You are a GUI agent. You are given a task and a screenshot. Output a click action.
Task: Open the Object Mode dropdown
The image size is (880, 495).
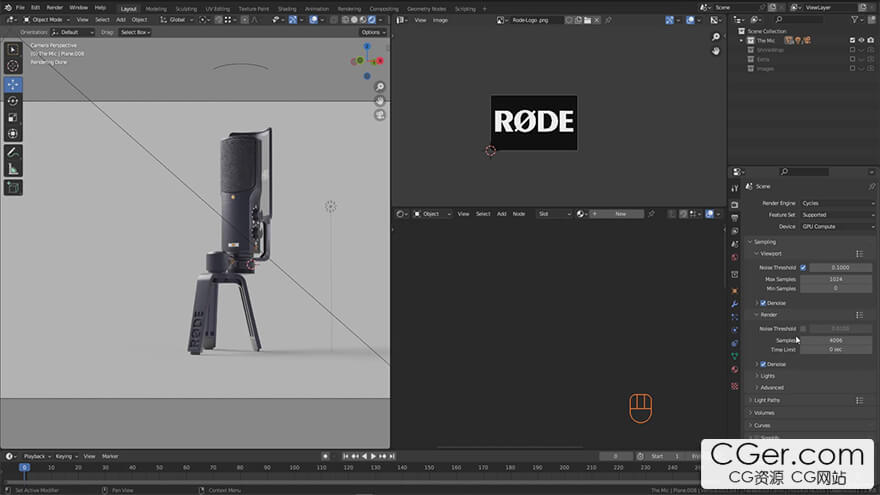click(x=47, y=20)
